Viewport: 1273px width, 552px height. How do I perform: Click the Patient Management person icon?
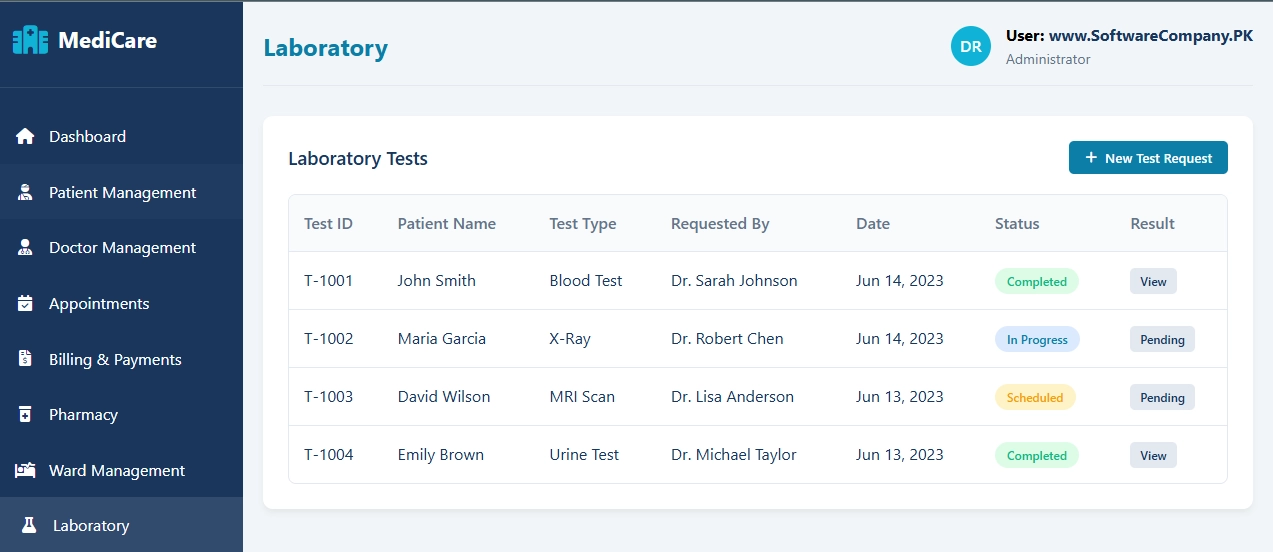click(26, 193)
